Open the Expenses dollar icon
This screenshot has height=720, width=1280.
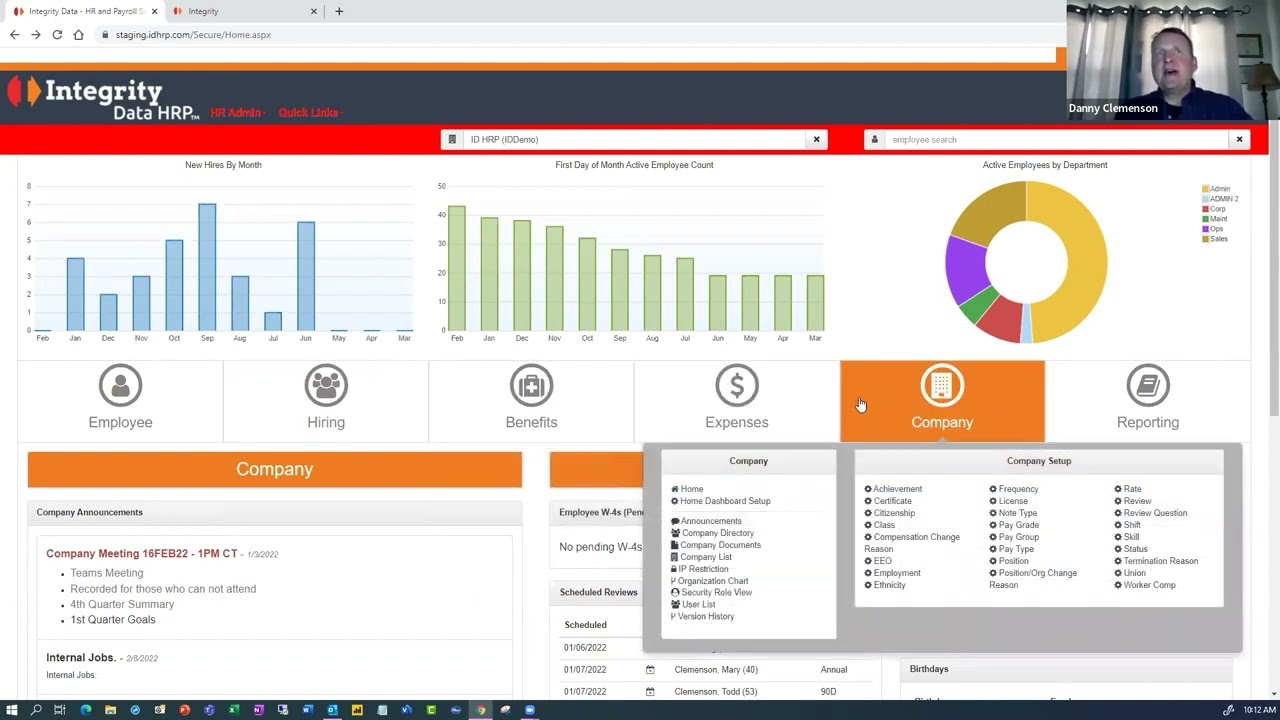pyautogui.click(x=737, y=385)
